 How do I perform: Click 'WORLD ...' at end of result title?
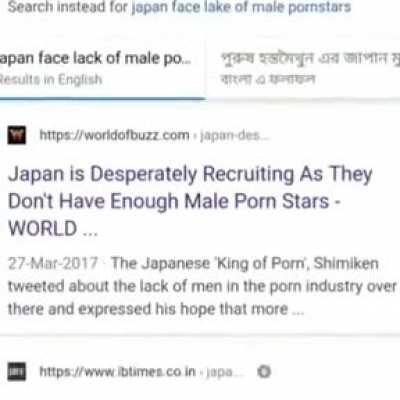point(53,229)
